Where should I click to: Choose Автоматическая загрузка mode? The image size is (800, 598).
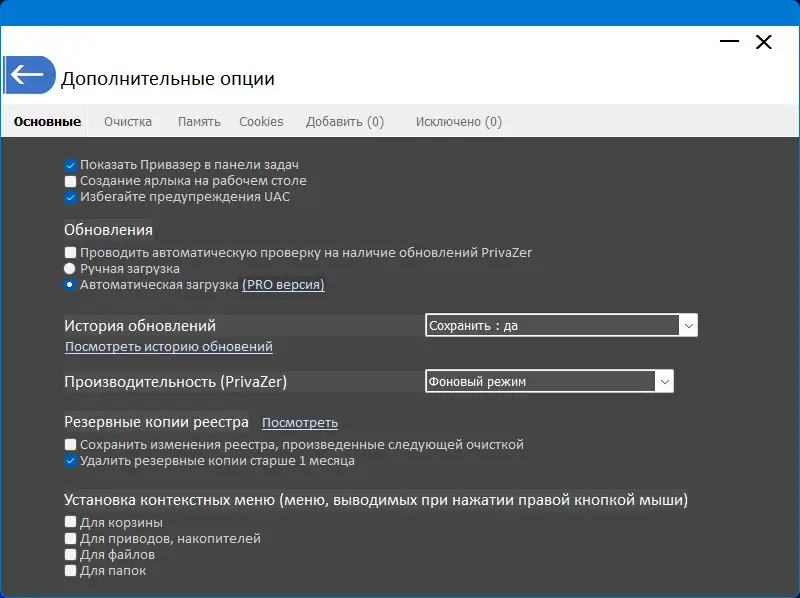click(x=69, y=284)
